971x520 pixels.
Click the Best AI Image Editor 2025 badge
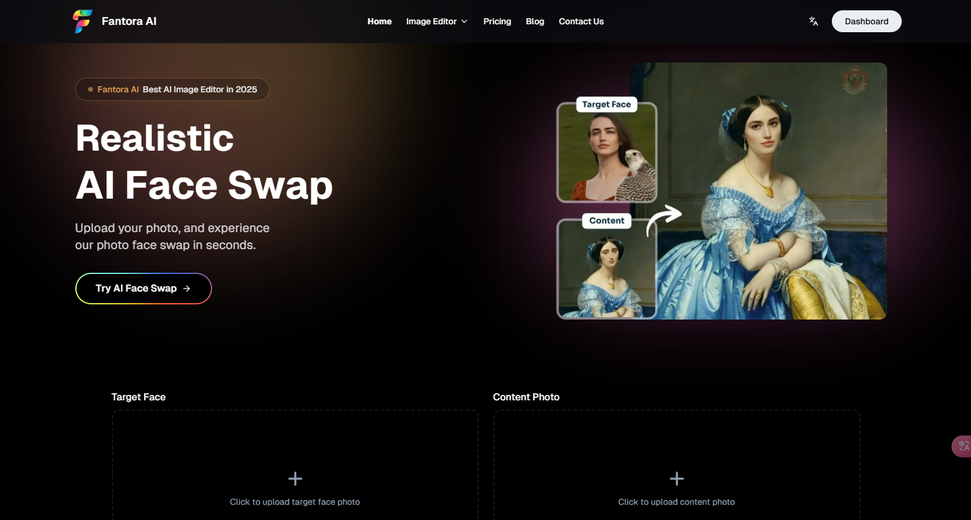click(172, 89)
